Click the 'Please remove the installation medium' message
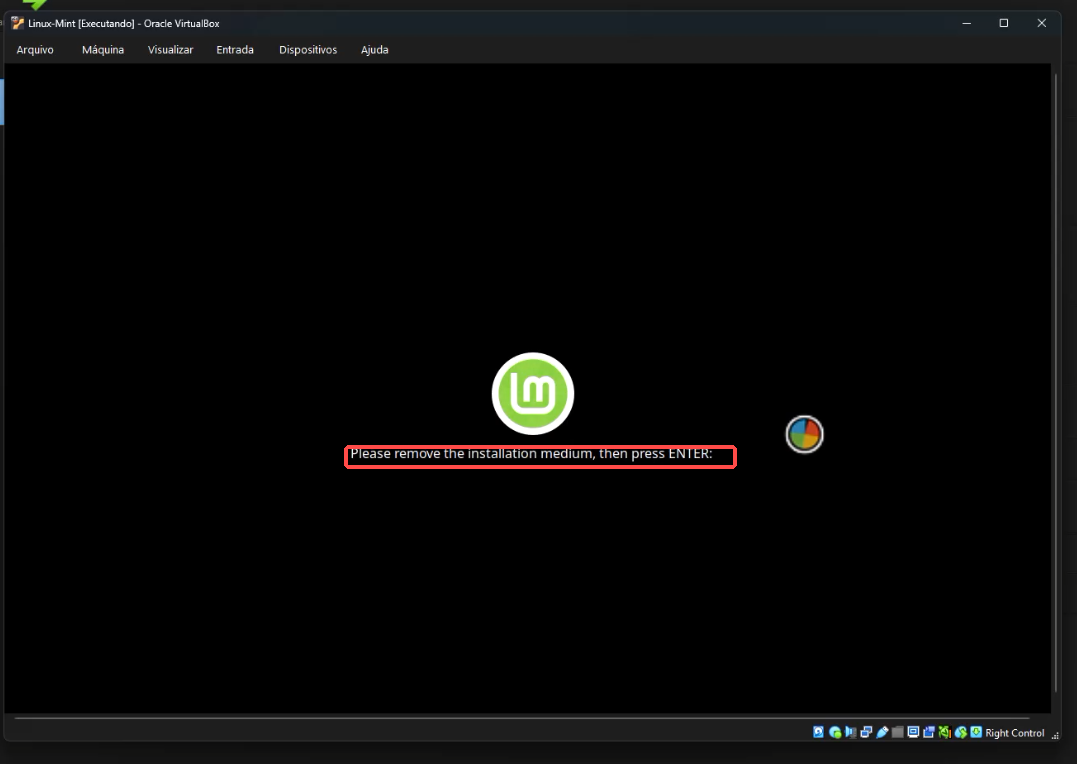Viewport: 1077px width, 764px height. 532,453
